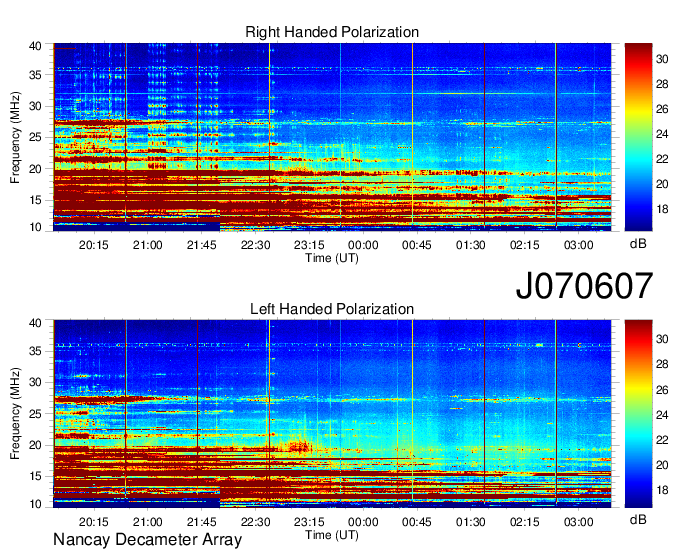
Task: Click the Left Handed Polarization spectrogram
Action: pyautogui.click(x=332, y=414)
